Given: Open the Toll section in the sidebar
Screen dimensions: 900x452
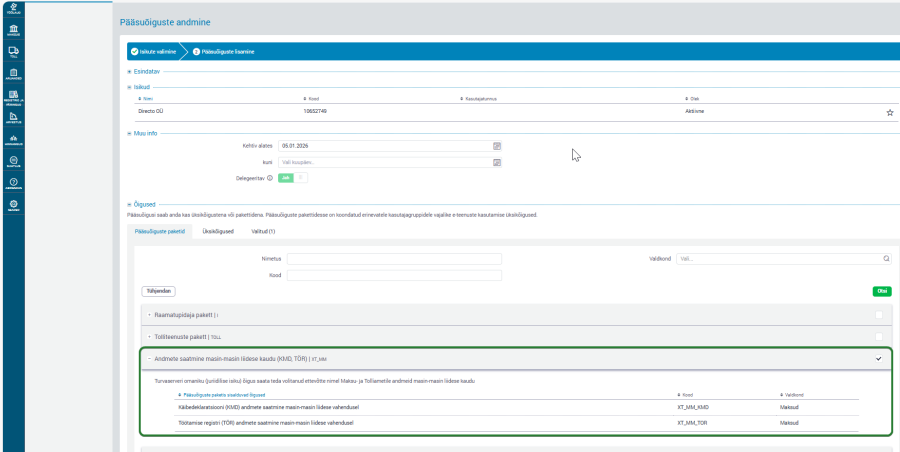Looking at the screenshot, I should click(x=14, y=52).
